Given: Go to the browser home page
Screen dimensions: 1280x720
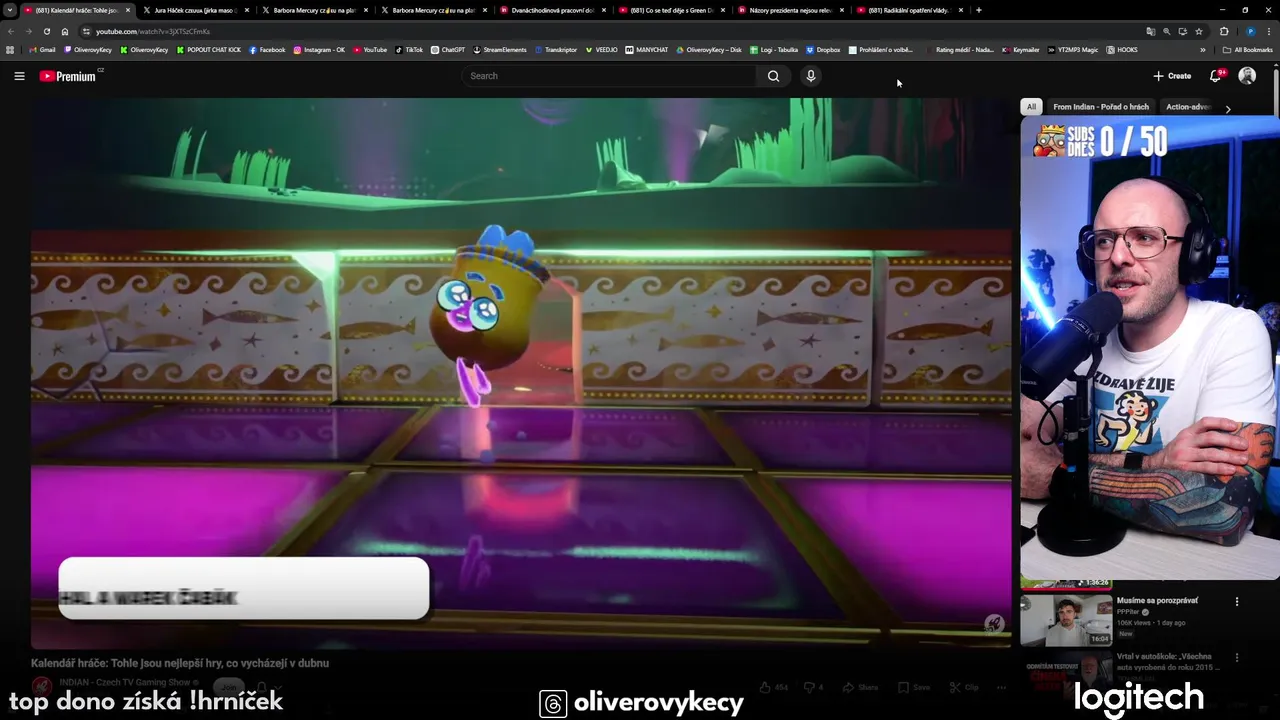Looking at the screenshot, I should (65, 31).
